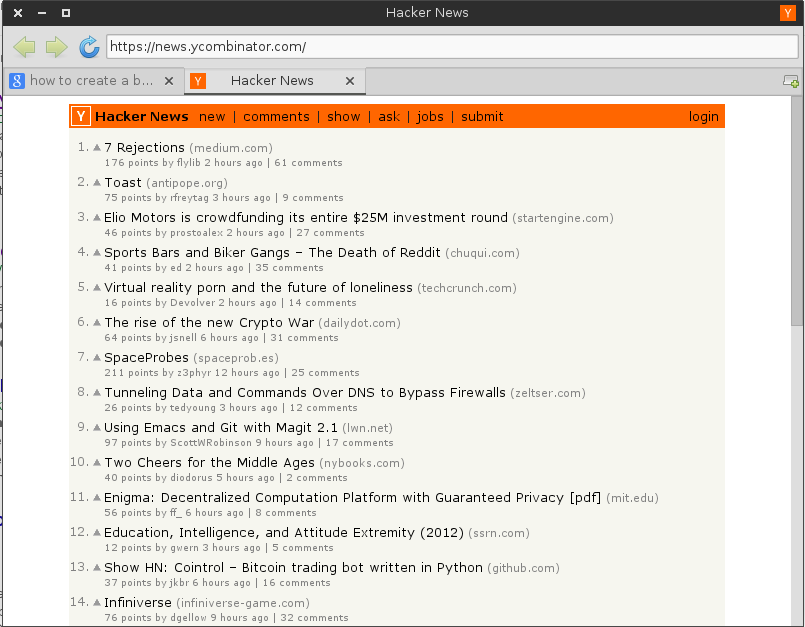The width and height of the screenshot is (805, 627).
Task: Open user 'ScottWRobinson' profile
Action: [x=210, y=443]
